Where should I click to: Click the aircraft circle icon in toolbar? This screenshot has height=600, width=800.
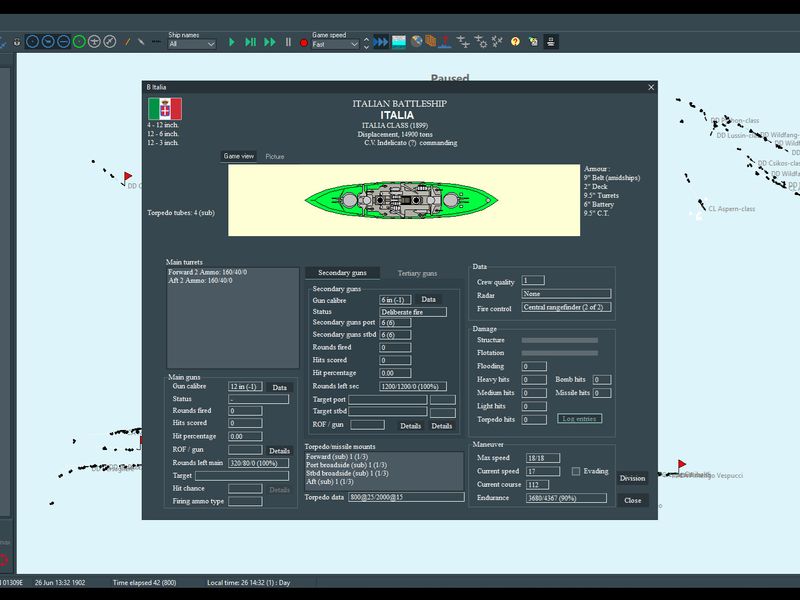[94, 42]
